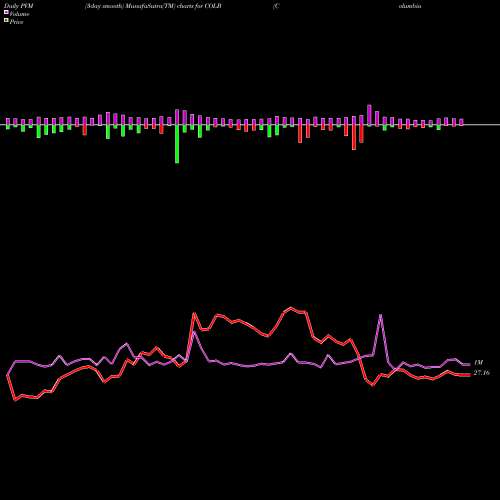Click the Volume legend color swatch
This screenshot has height=500, width=500.
pyautogui.click(x=6, y=12)
